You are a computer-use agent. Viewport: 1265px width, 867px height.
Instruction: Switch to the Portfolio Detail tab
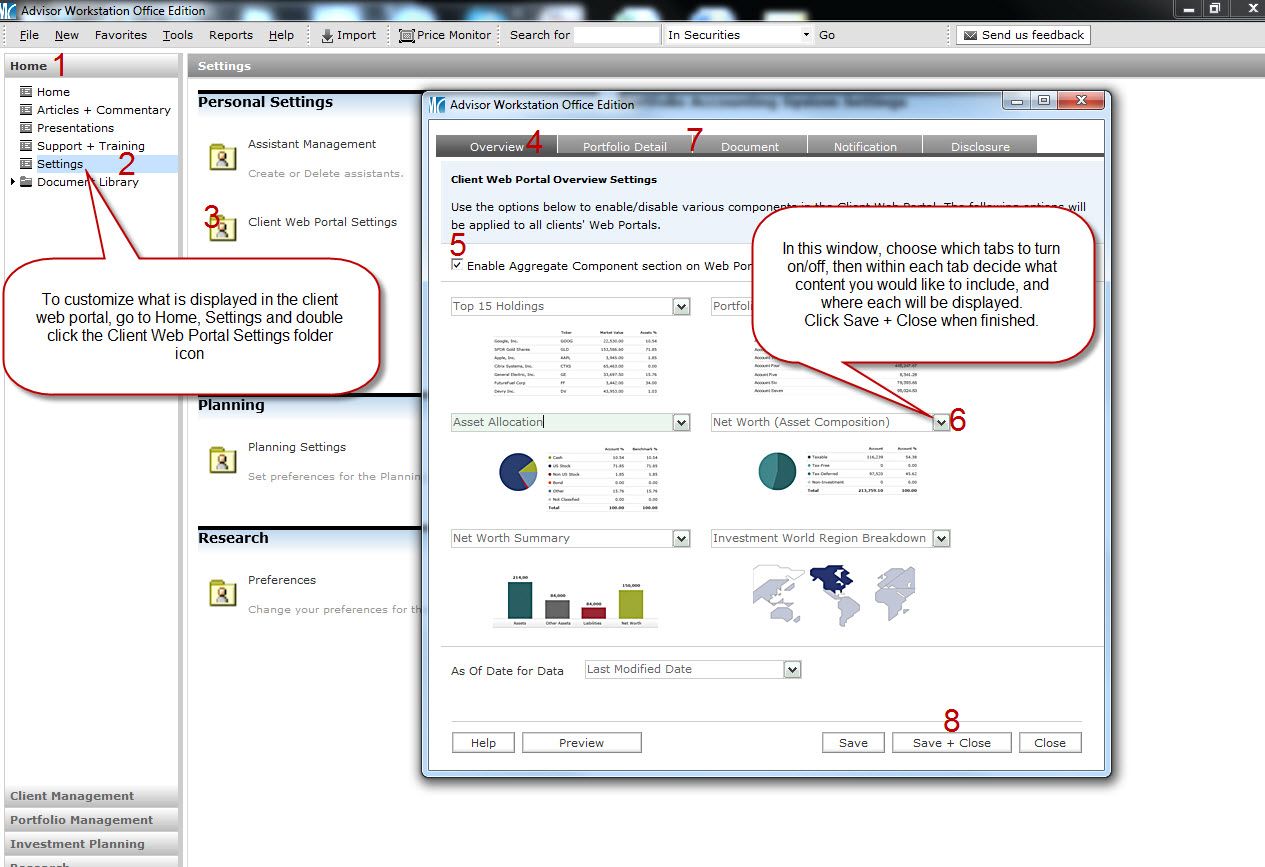[x=624, y=147]
